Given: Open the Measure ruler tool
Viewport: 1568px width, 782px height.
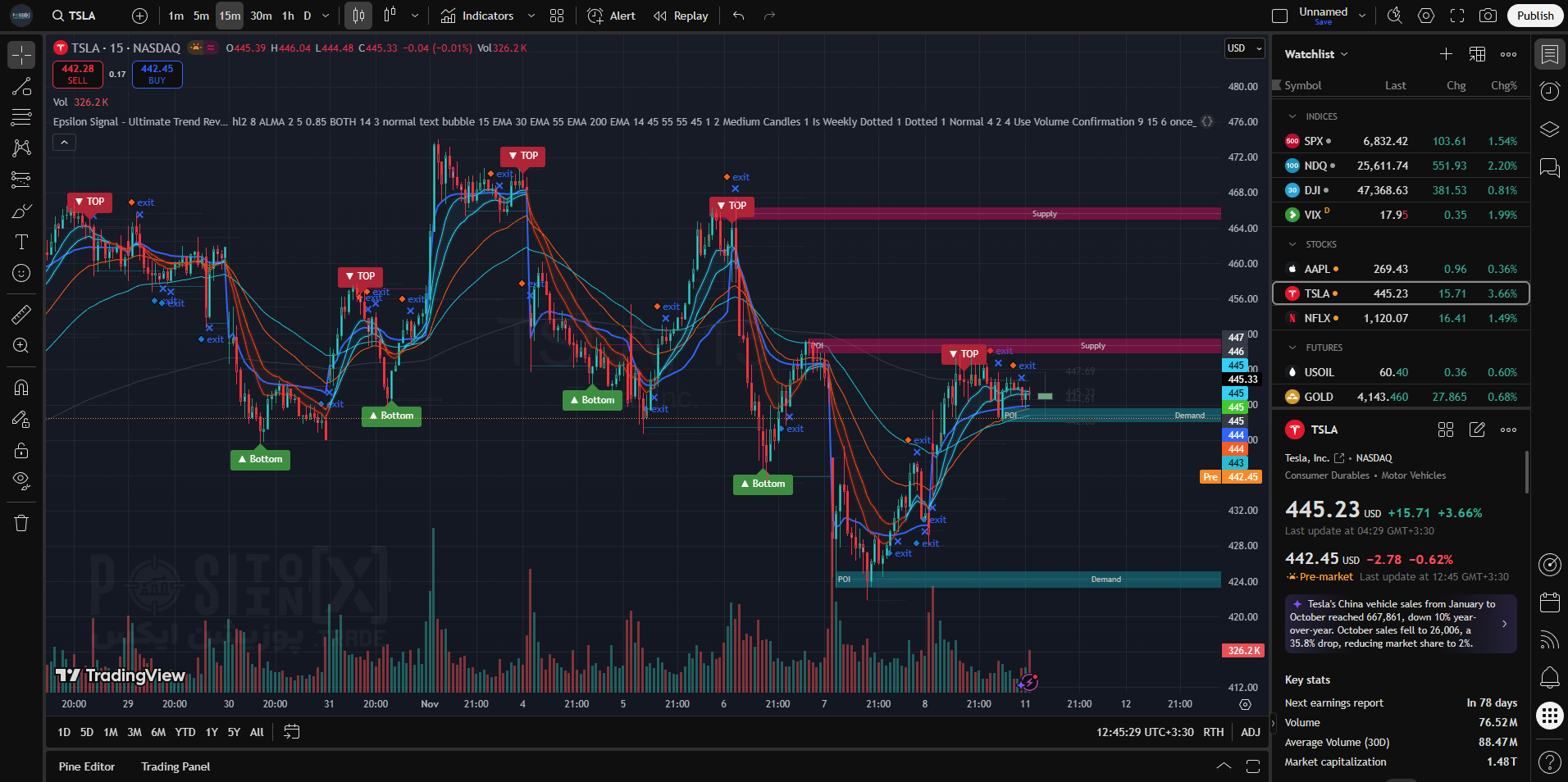Looking at the screenshot, I should click(21, 314).
